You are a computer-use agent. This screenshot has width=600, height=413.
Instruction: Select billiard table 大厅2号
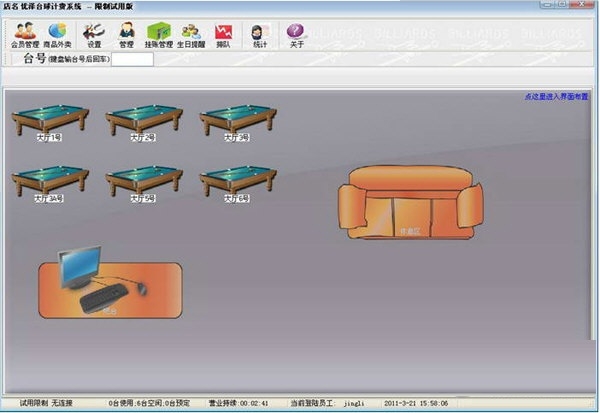point(143,122)
